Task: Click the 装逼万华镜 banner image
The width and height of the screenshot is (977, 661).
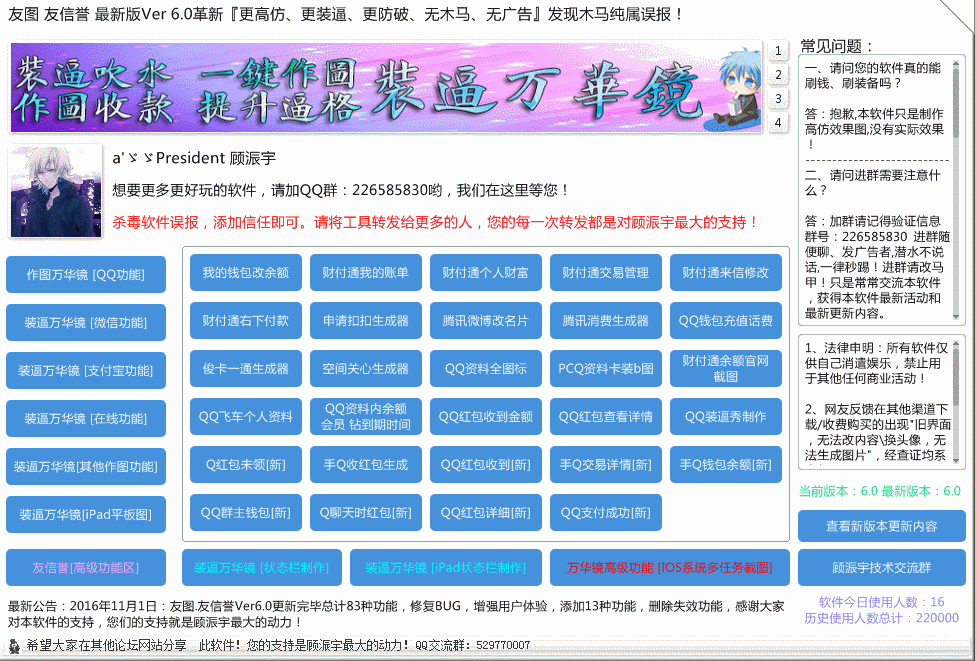Action: [386, 87]
